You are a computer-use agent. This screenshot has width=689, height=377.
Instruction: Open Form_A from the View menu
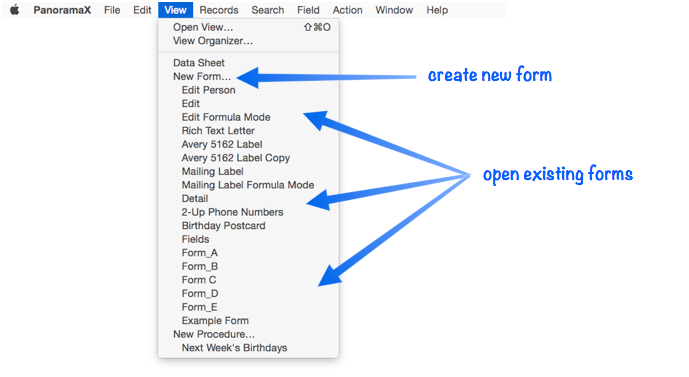pos(249,253)
